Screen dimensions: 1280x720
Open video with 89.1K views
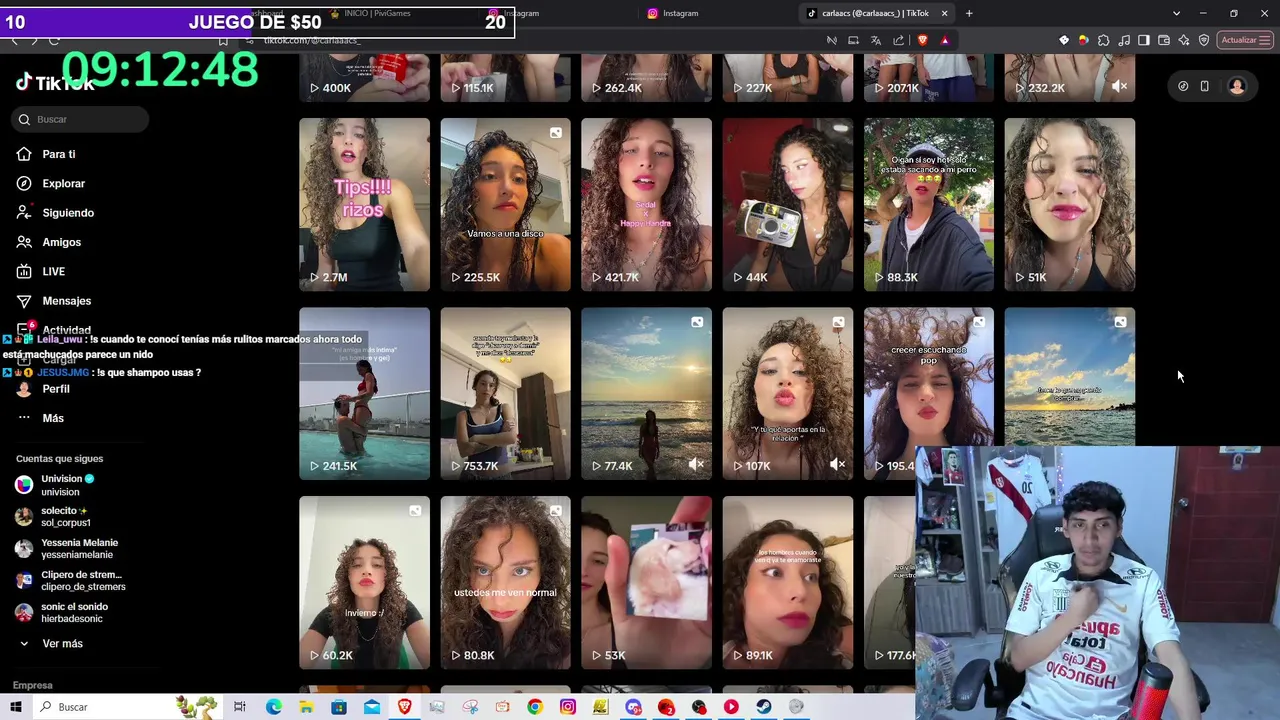(788, 582)
